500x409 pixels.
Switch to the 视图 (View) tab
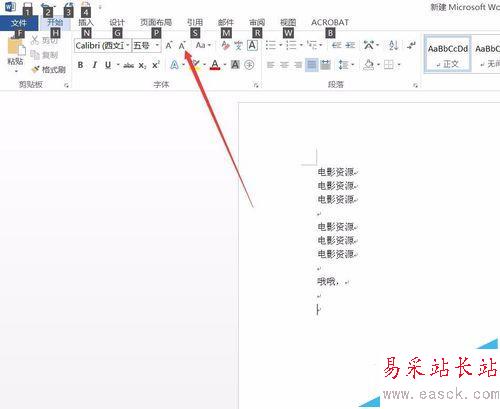click(x=288, y=22)
